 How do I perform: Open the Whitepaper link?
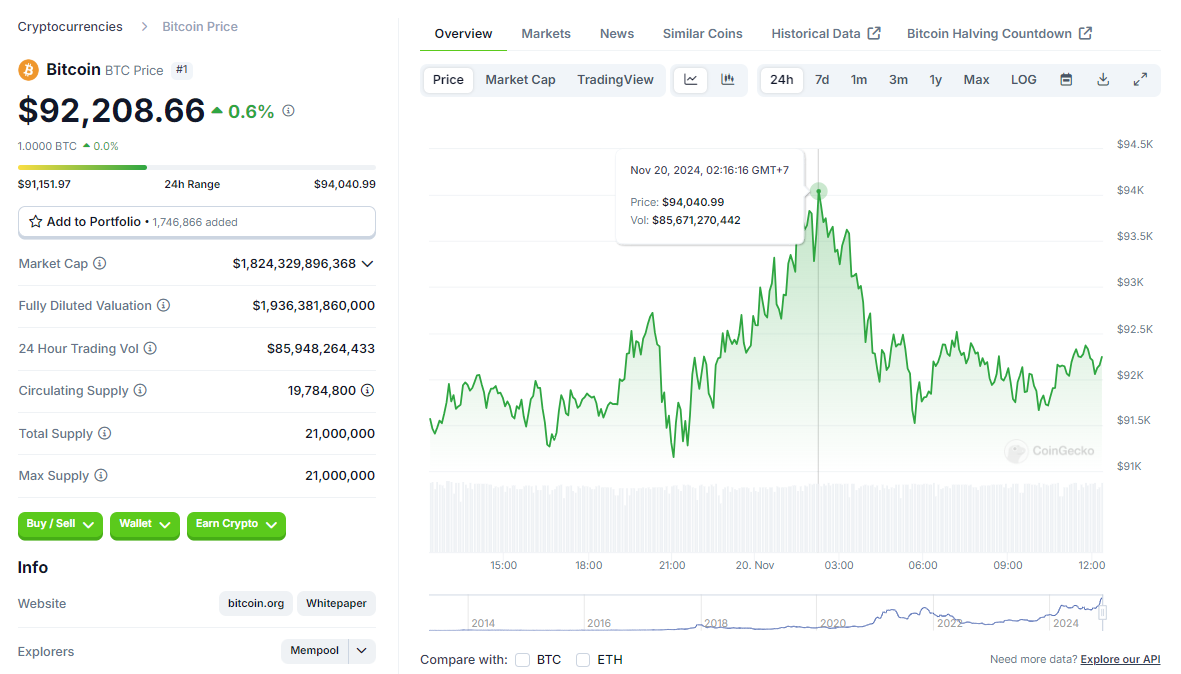tap(336, 603)
